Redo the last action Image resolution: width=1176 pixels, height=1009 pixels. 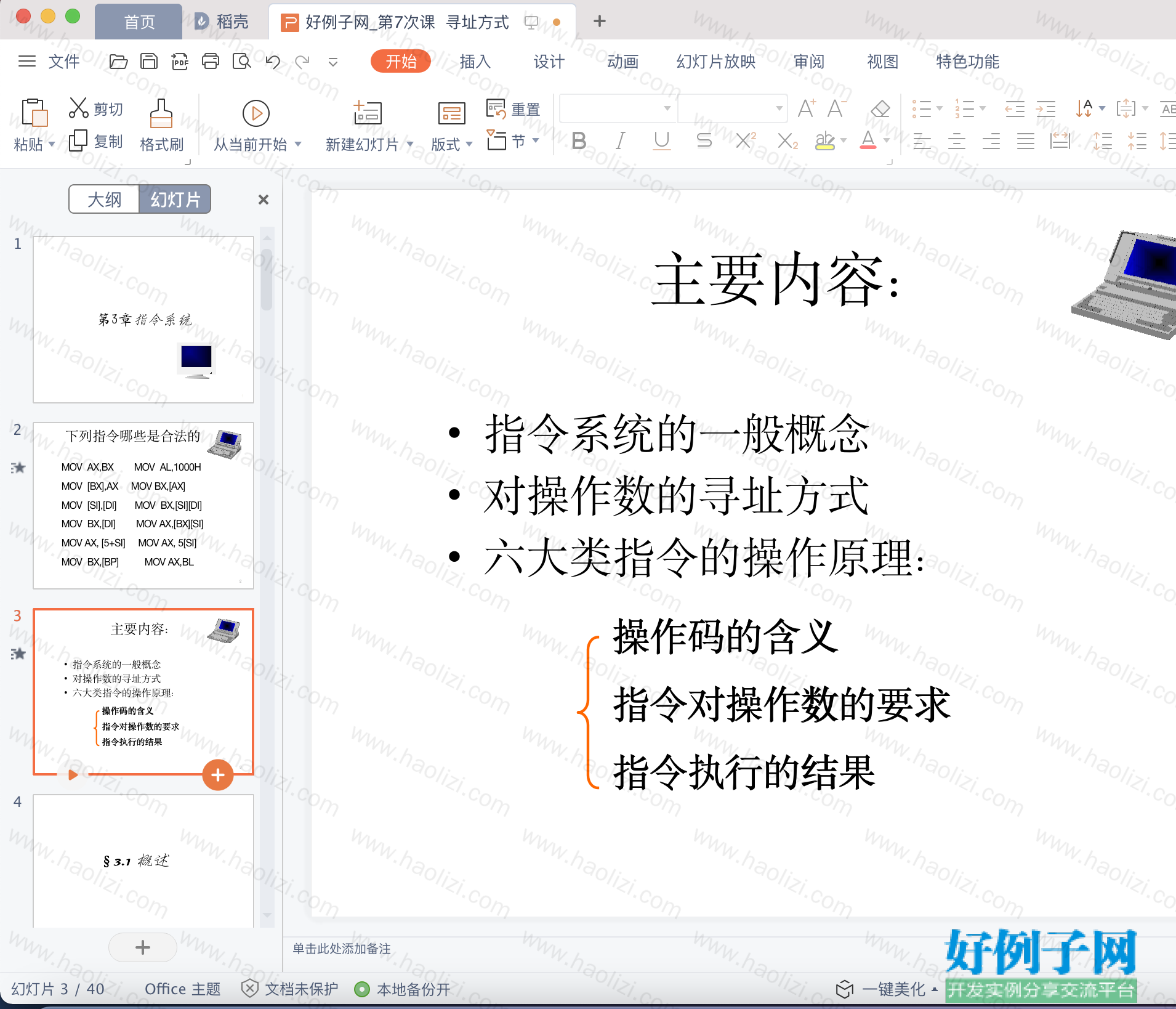[x=302, y=62]
